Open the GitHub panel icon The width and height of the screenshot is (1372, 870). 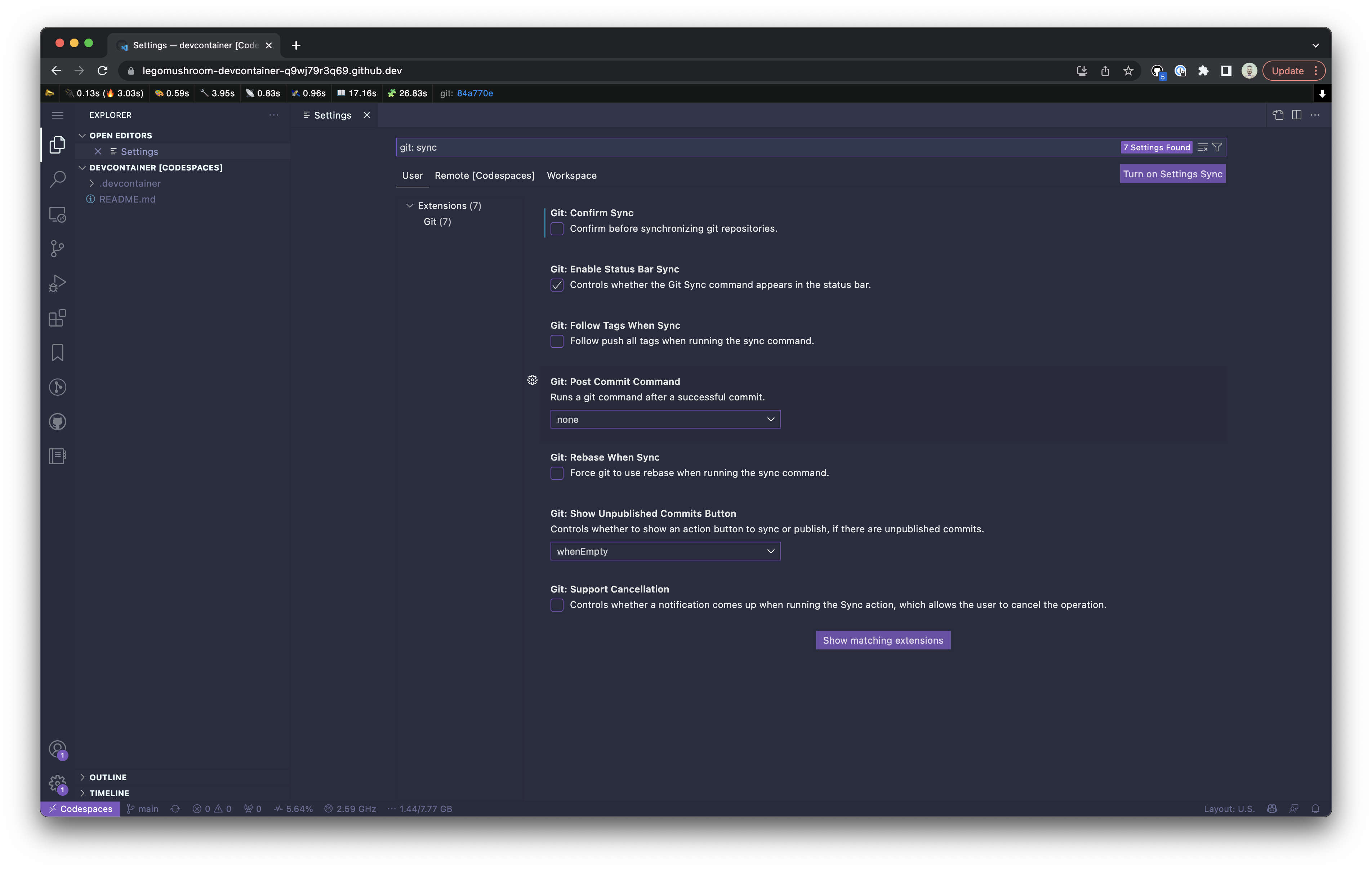tap(58, 422)
